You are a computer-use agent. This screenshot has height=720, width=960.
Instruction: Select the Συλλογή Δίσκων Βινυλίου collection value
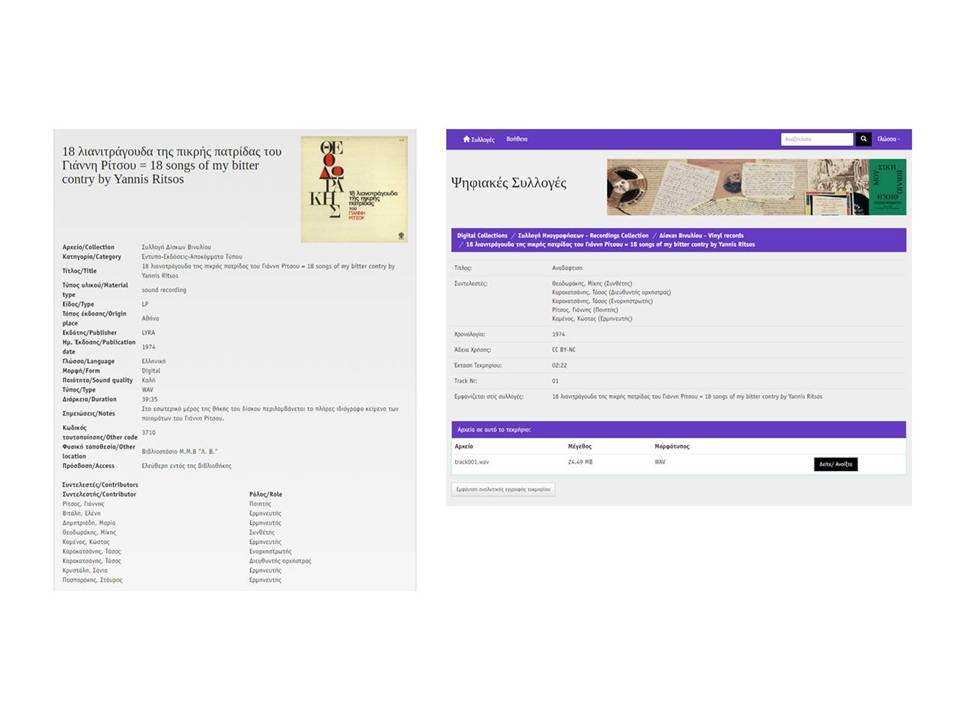pyautogui.click(x=176, y=247)
